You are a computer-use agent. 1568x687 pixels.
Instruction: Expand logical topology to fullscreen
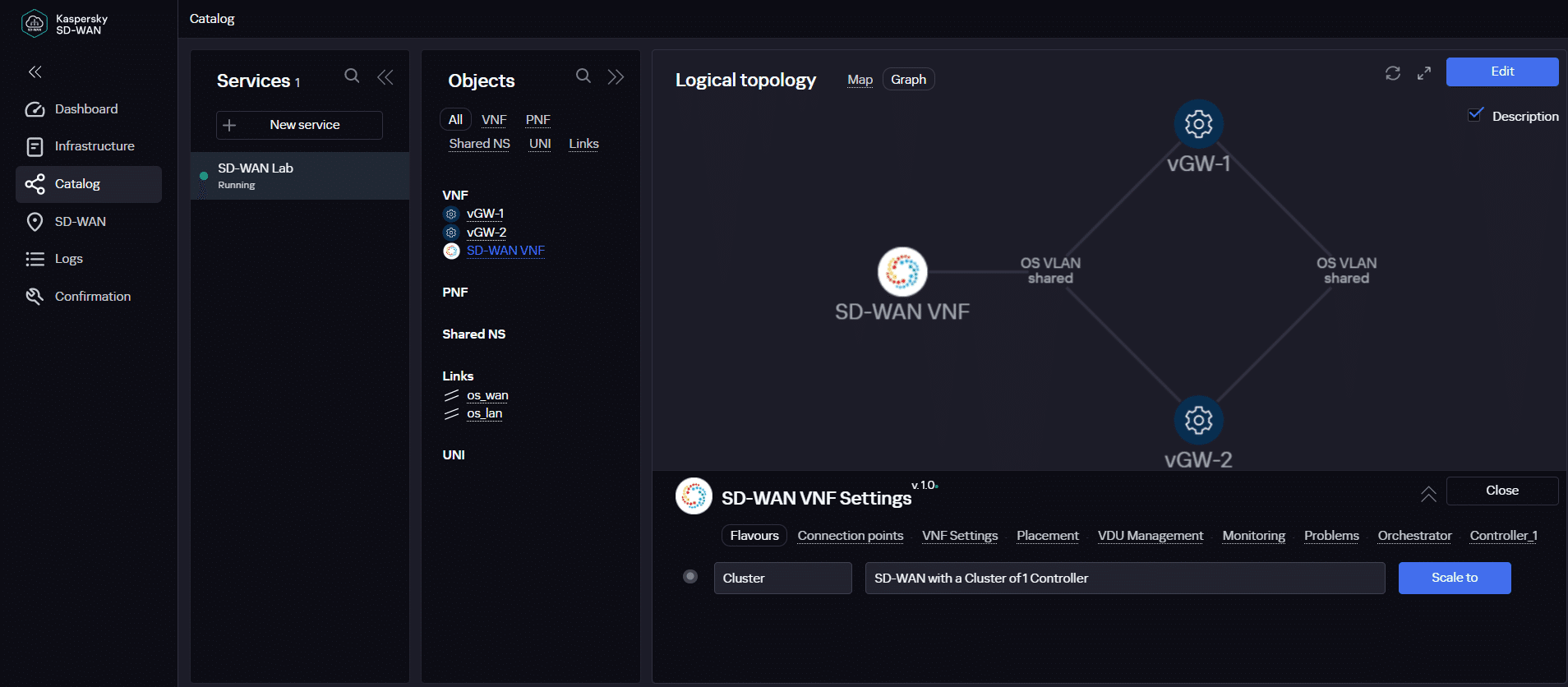coord(1424,73)
